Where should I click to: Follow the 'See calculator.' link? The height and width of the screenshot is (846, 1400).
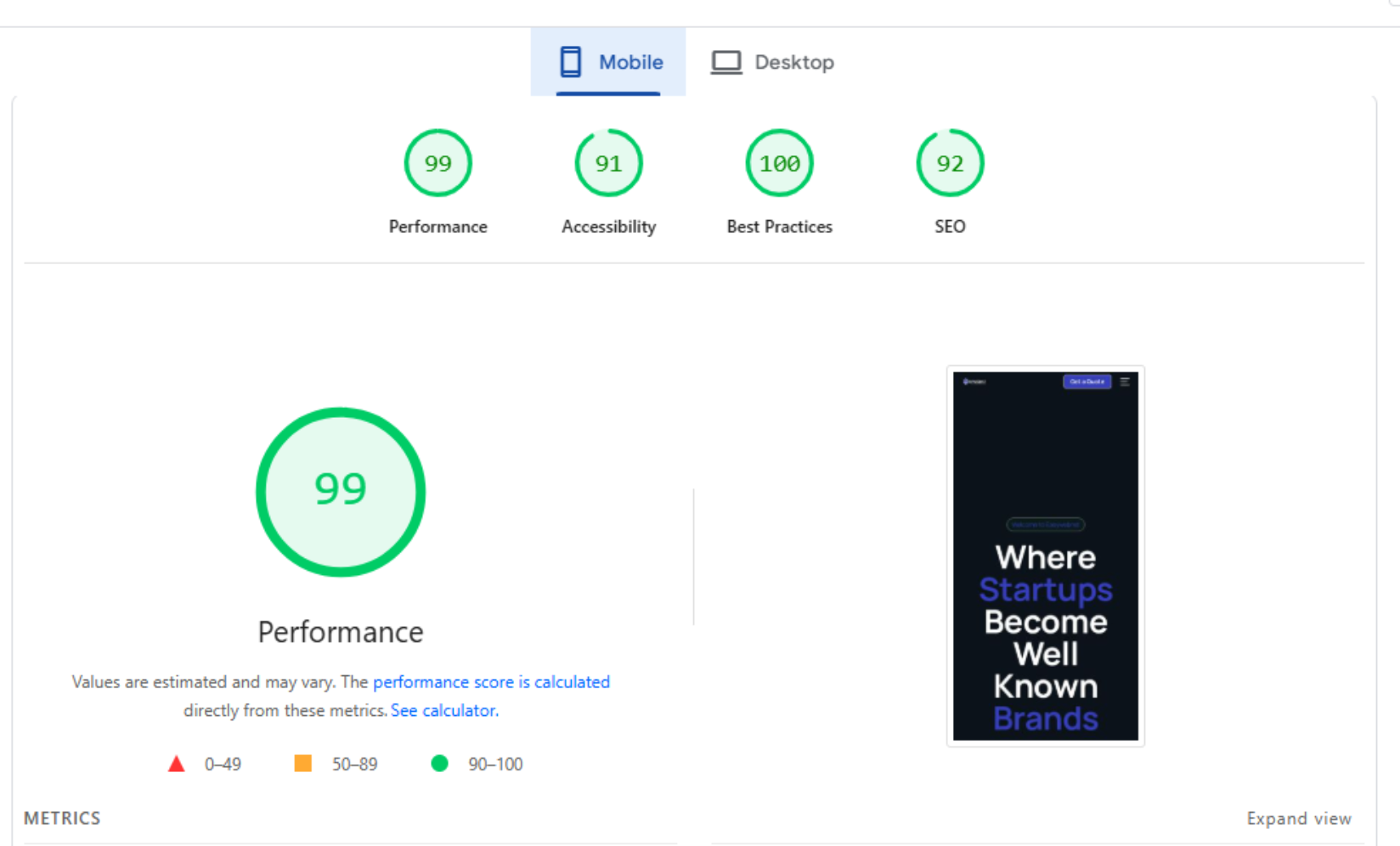pyautogui.click(x=444, y=710)
